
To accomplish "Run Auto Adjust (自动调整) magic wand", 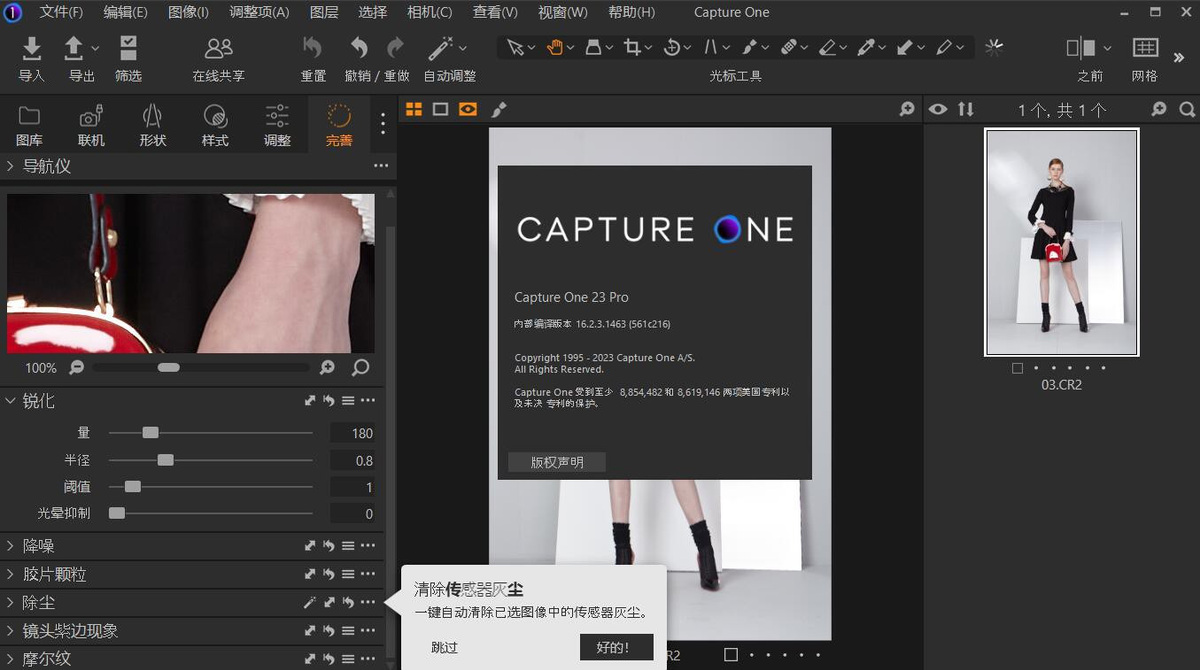I will (441, 47).
